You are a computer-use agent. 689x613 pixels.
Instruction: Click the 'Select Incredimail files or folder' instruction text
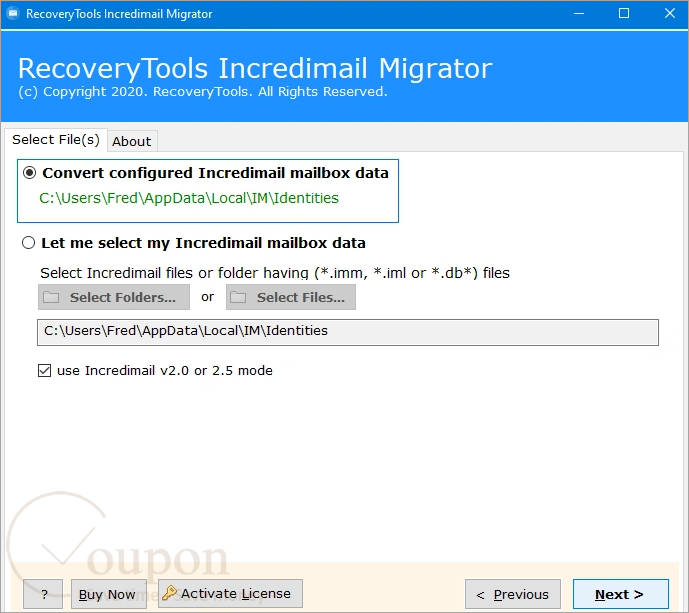pos(275,273)
